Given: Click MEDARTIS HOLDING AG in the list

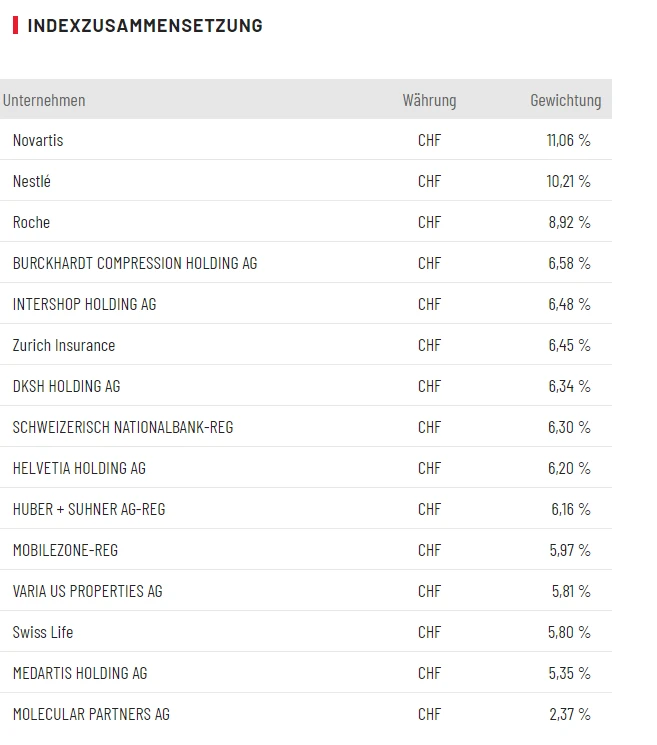Looking at the screenshot, I should click(x=80, y=673).
